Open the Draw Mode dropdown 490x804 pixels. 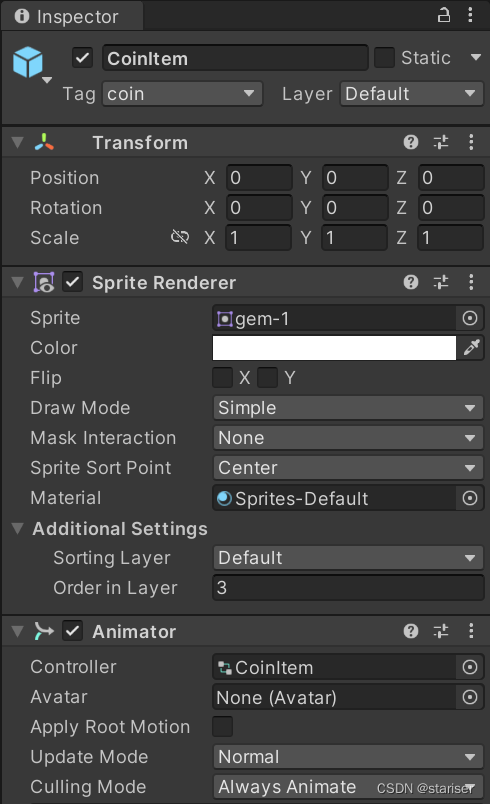click(348, 408)
